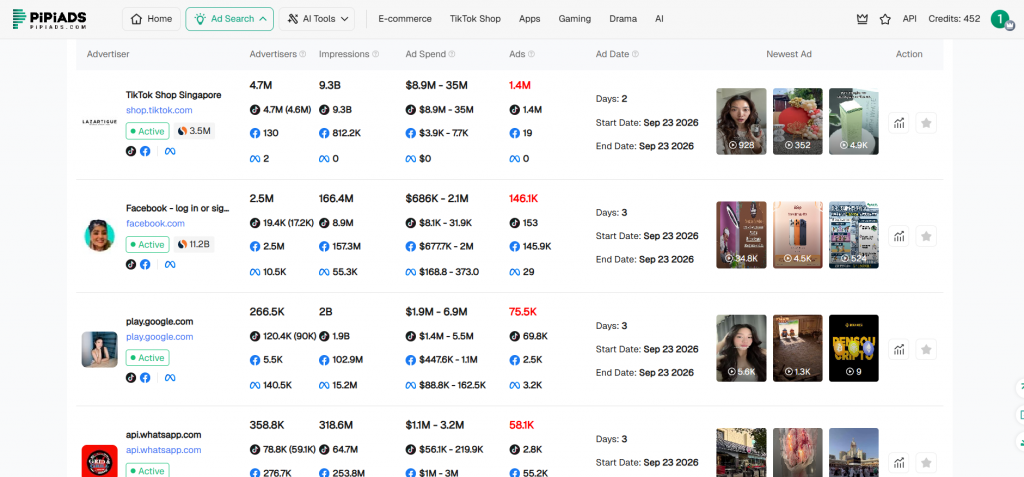Open ad thumbnail with 34.8K views
The image size is (1024, 477).
coord(741,235)
